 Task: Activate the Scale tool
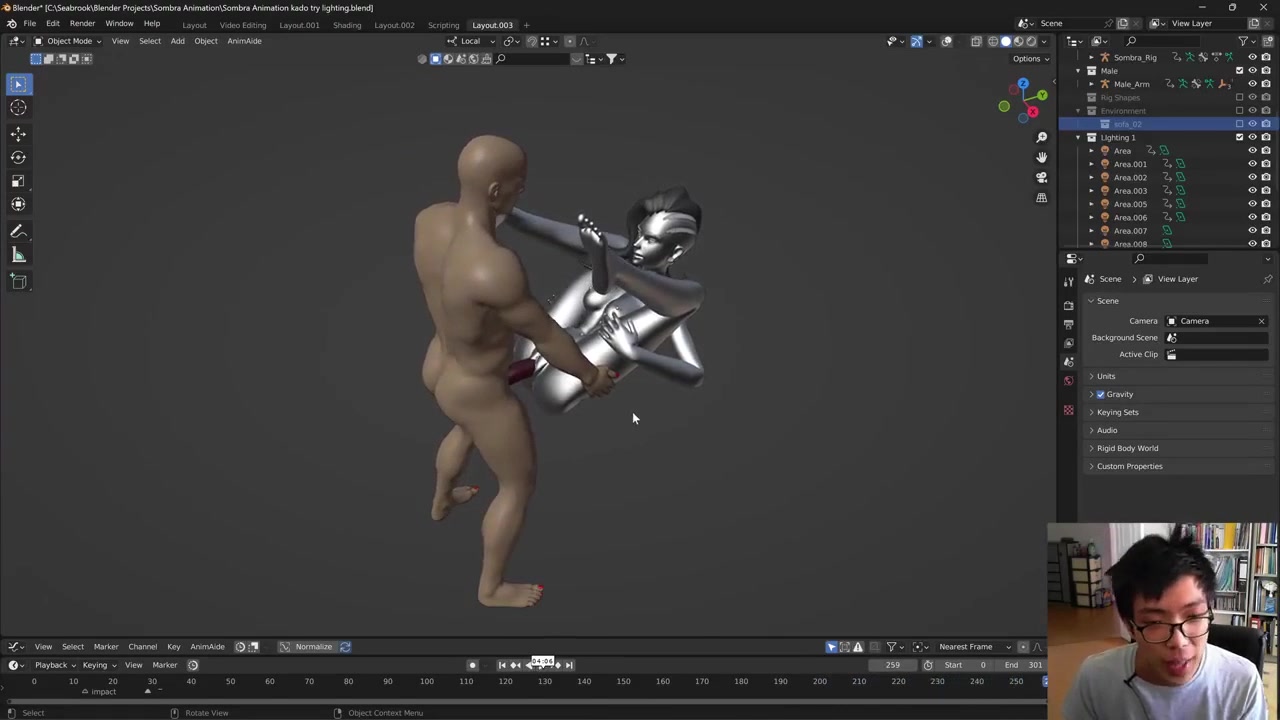coord(18,181)
